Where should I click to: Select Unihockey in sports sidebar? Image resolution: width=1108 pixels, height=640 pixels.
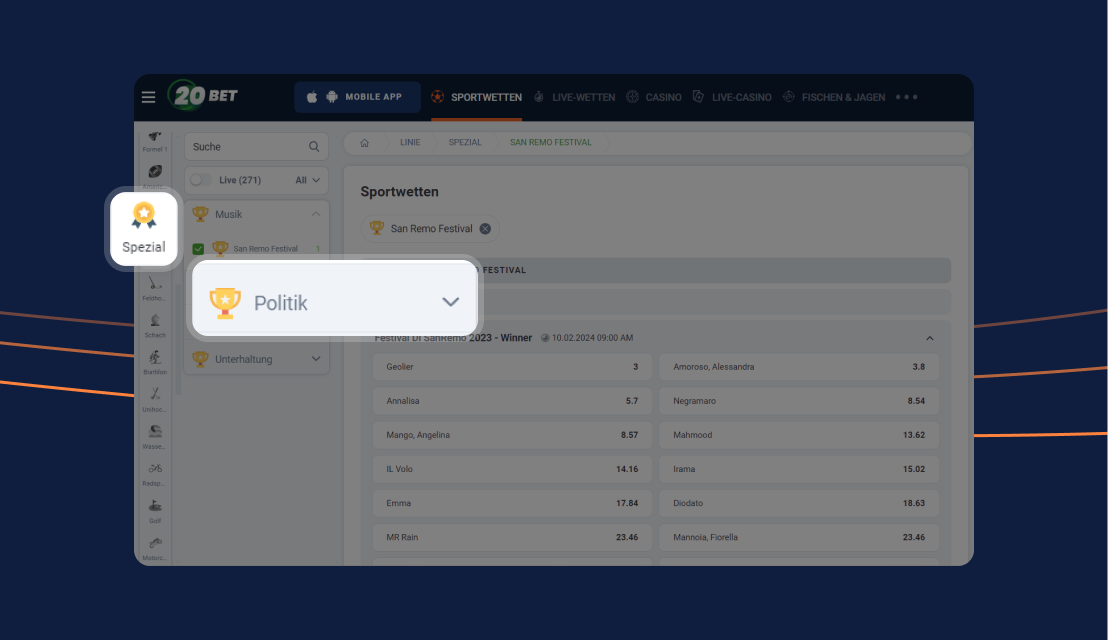pyautogui.click(x=155, y=400)
